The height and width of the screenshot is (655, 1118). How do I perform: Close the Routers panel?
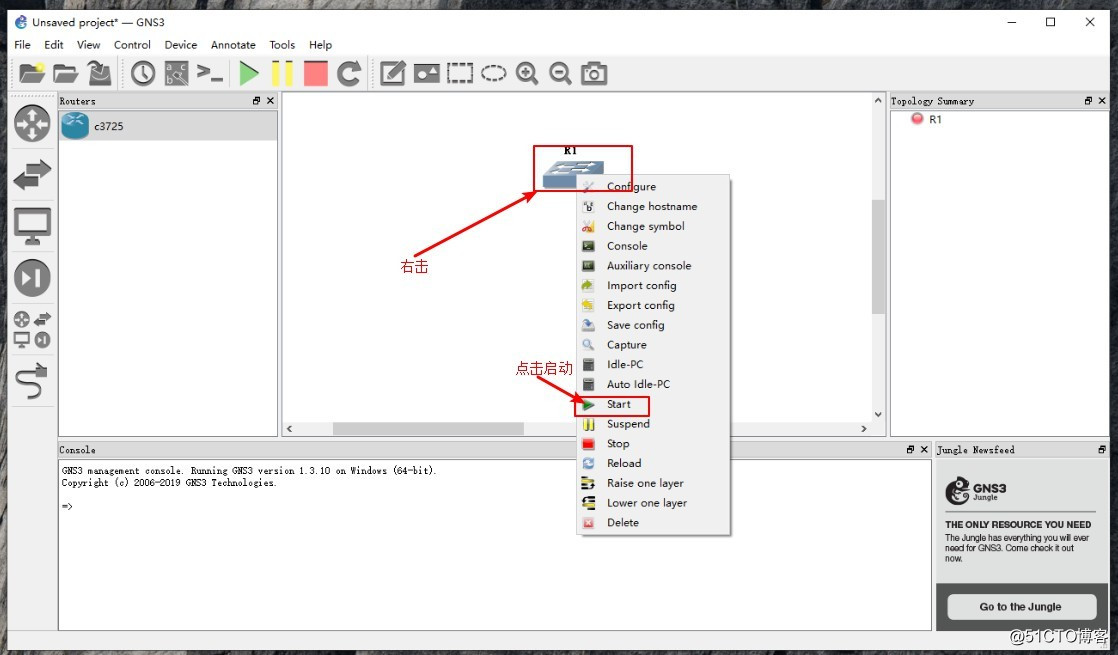pyautogui.click(x=270, y=100)
